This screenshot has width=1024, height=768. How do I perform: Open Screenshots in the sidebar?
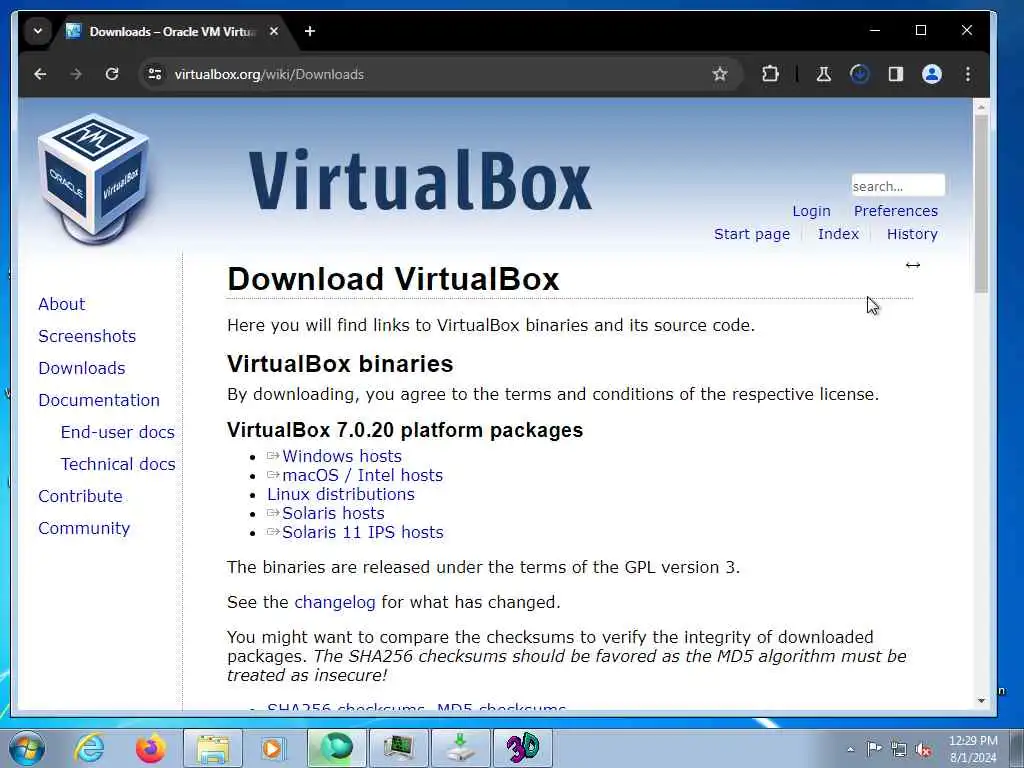(87, 336)
